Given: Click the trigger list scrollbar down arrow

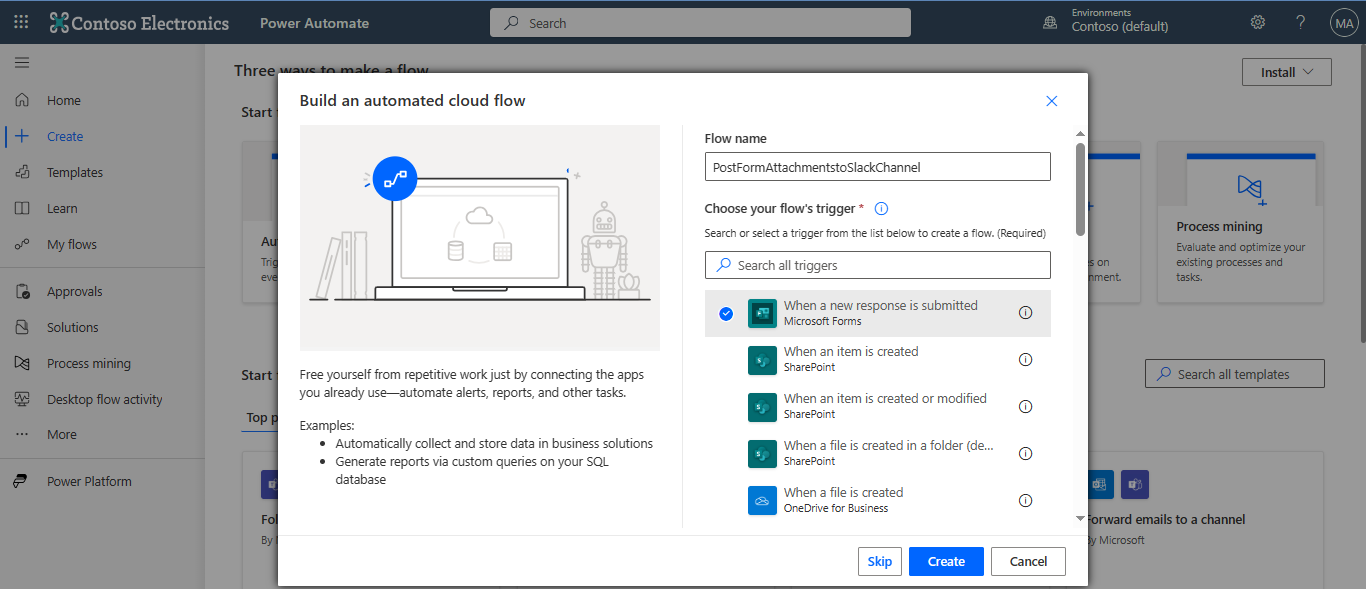Looking at the screenshot, I should coord(1080,518).
